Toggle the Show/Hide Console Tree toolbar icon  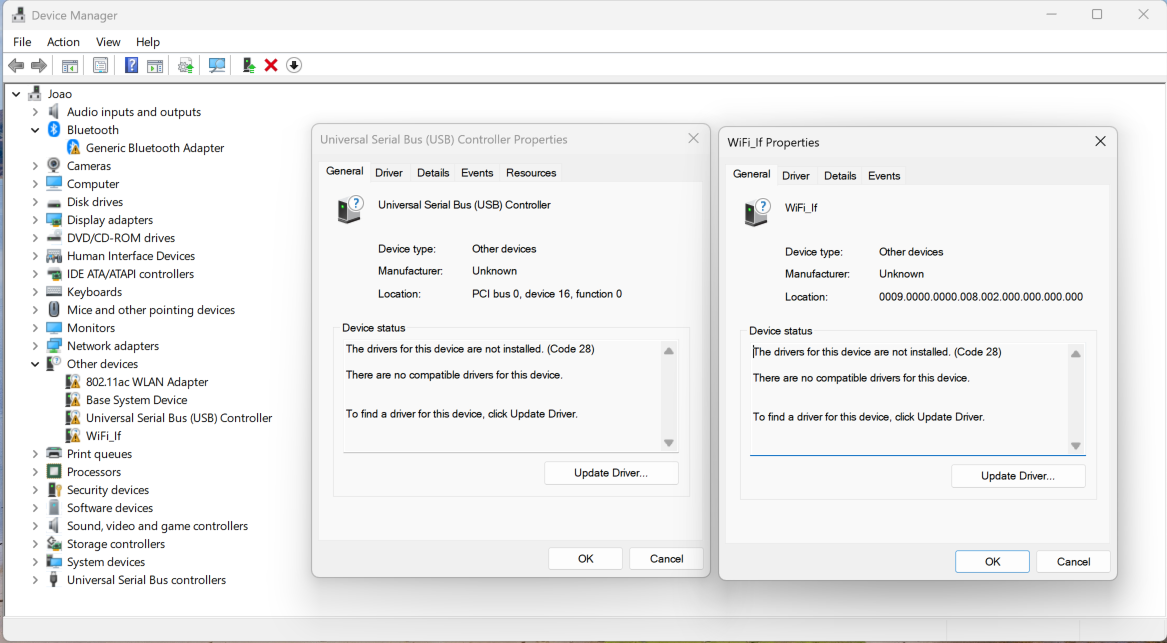tap(69, 65)
